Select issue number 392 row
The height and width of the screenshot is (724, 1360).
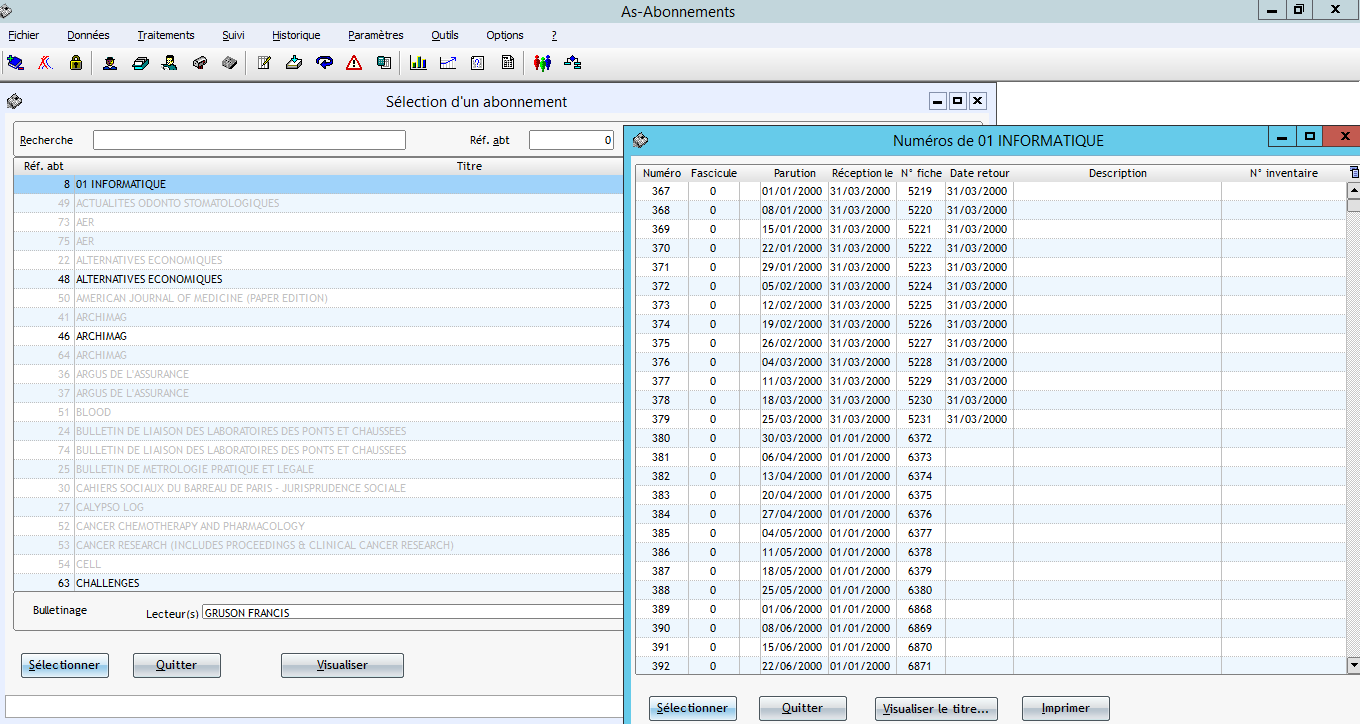[992, 666]
